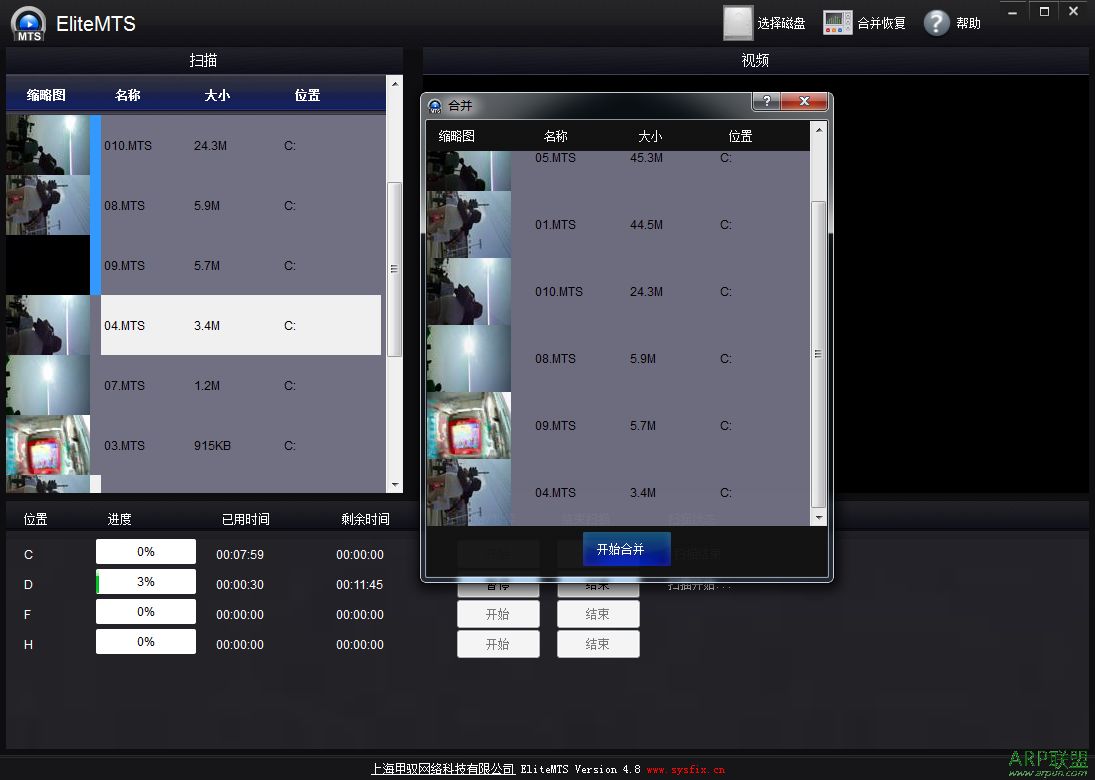
Task: Select 07.MTS name in scan list
Action: (x=124, y=386)
